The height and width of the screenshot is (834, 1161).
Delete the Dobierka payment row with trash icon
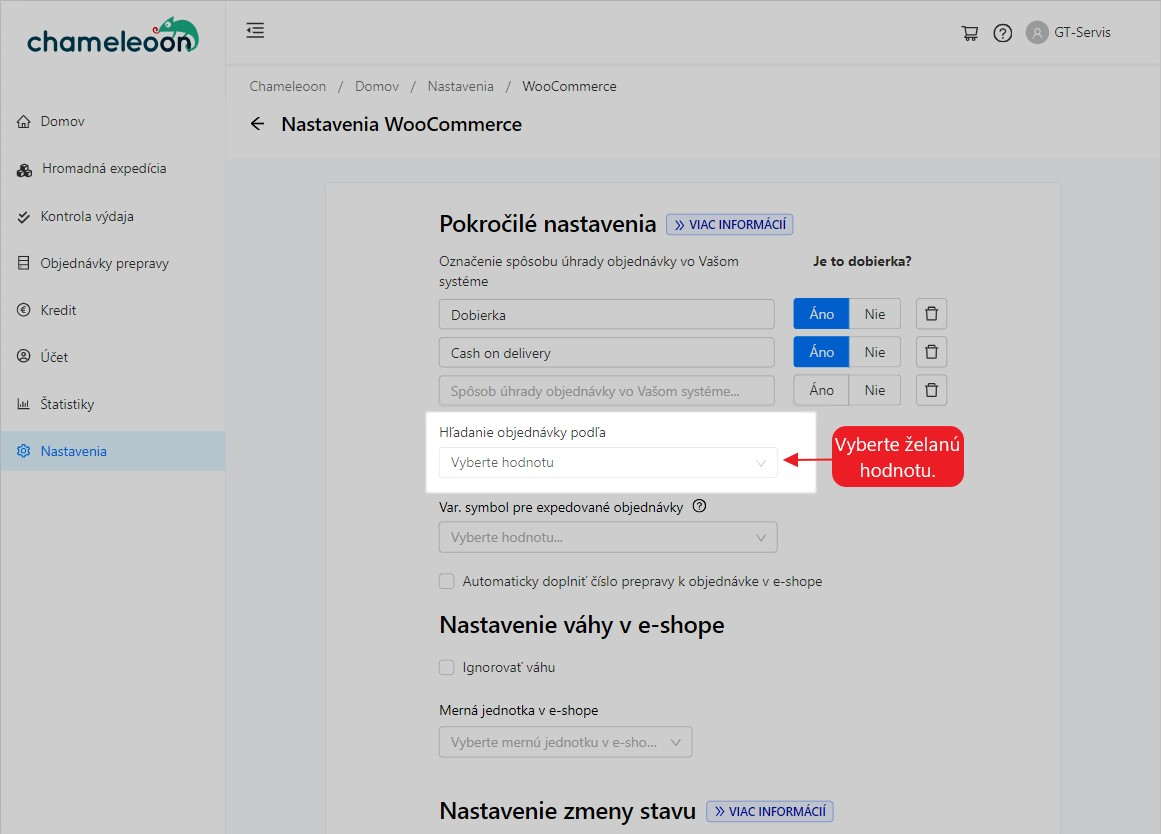[x=931, y=314]
